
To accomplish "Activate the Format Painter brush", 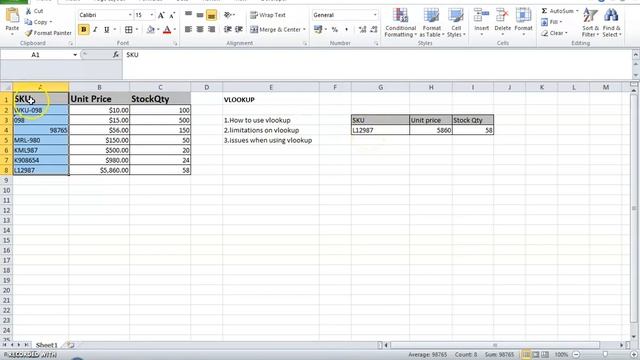I will tap(48, 33).
